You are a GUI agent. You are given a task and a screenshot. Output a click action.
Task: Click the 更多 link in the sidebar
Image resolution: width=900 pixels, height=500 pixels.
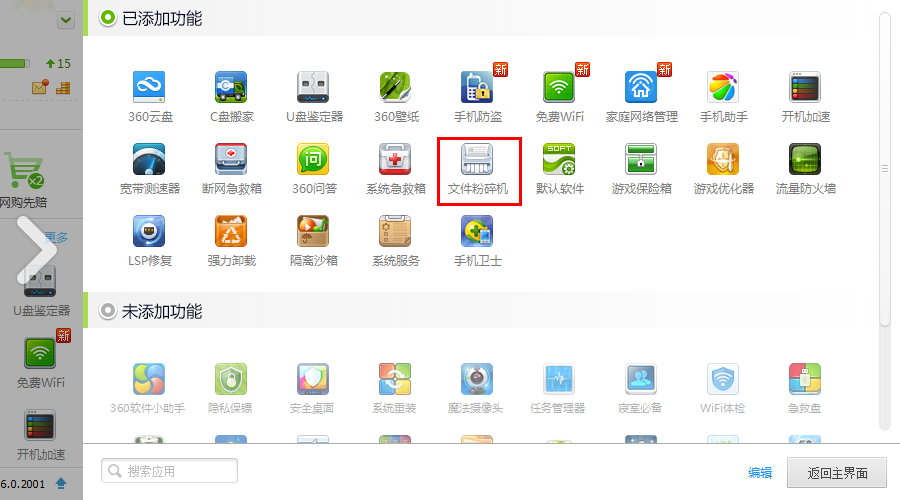click(56, 237)
